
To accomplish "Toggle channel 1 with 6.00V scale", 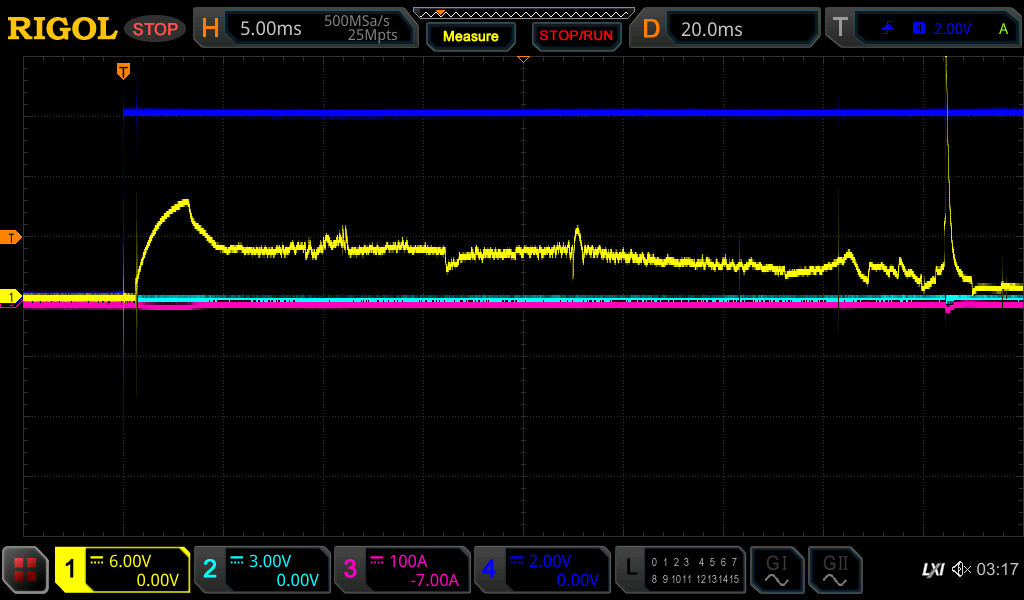I will 122,570.
